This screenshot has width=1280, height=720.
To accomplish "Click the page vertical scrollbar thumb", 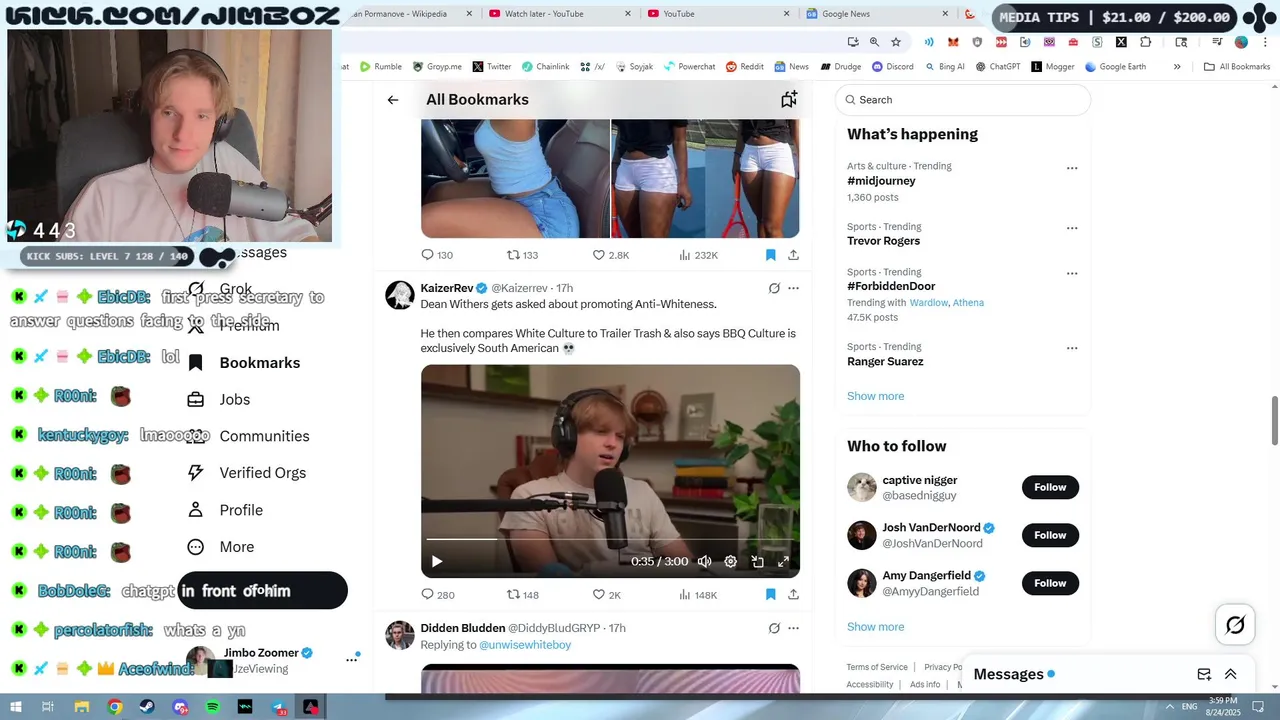I will click(x=1274, y=420).
